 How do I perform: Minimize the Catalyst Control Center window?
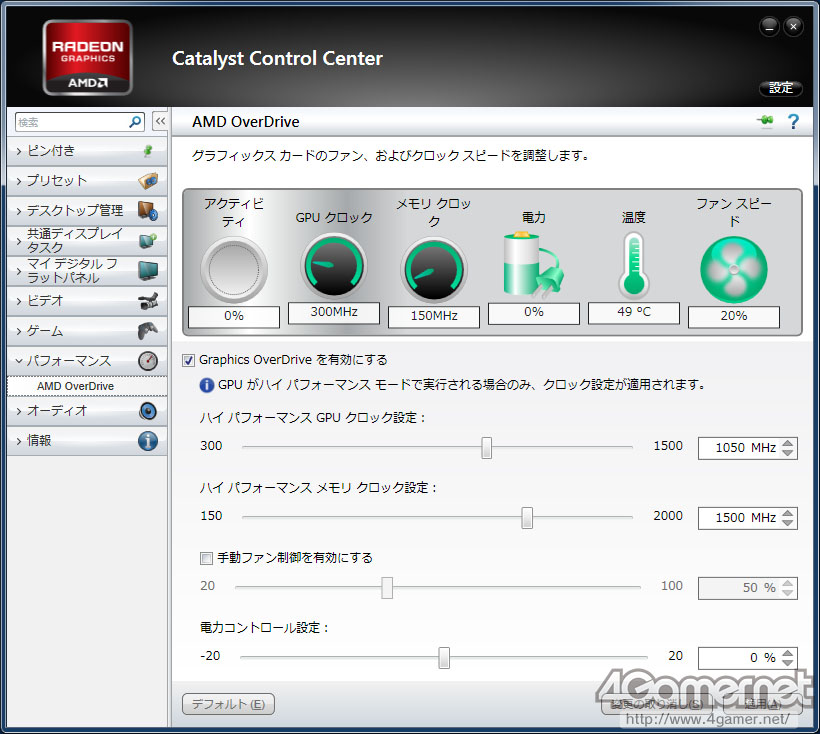[769, 27]
